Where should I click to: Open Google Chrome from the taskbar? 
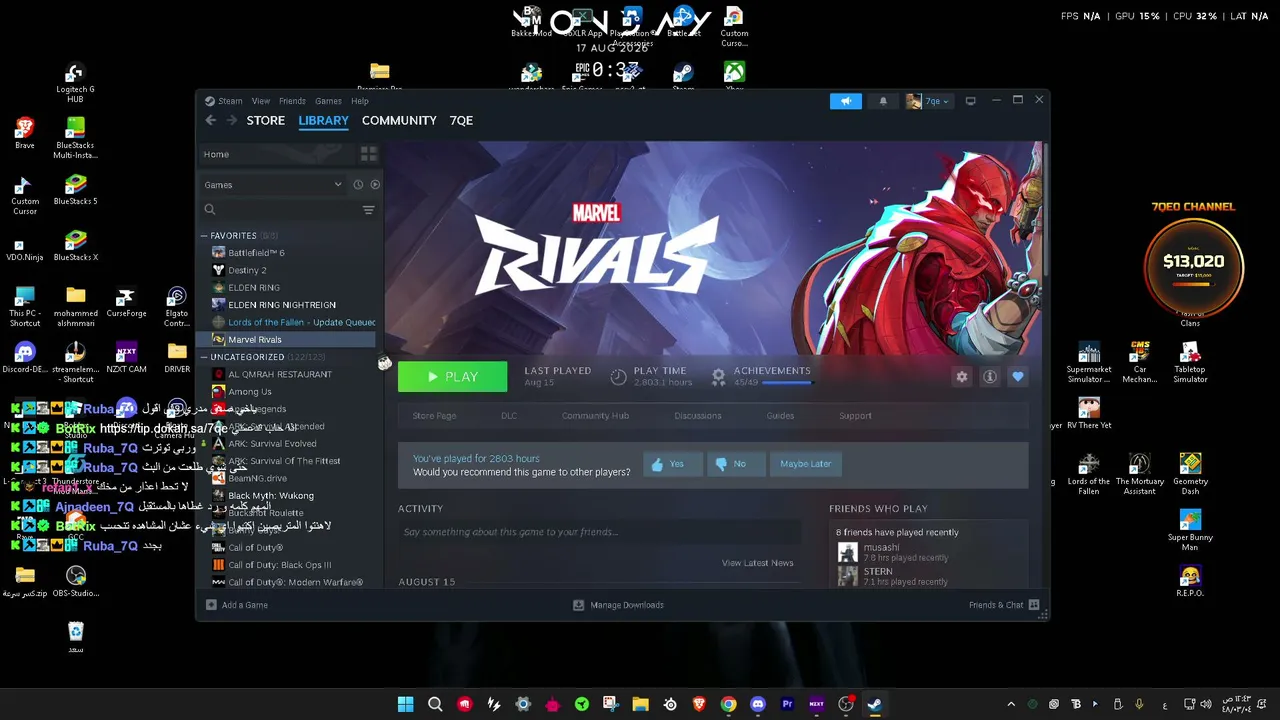coord(729,704)
